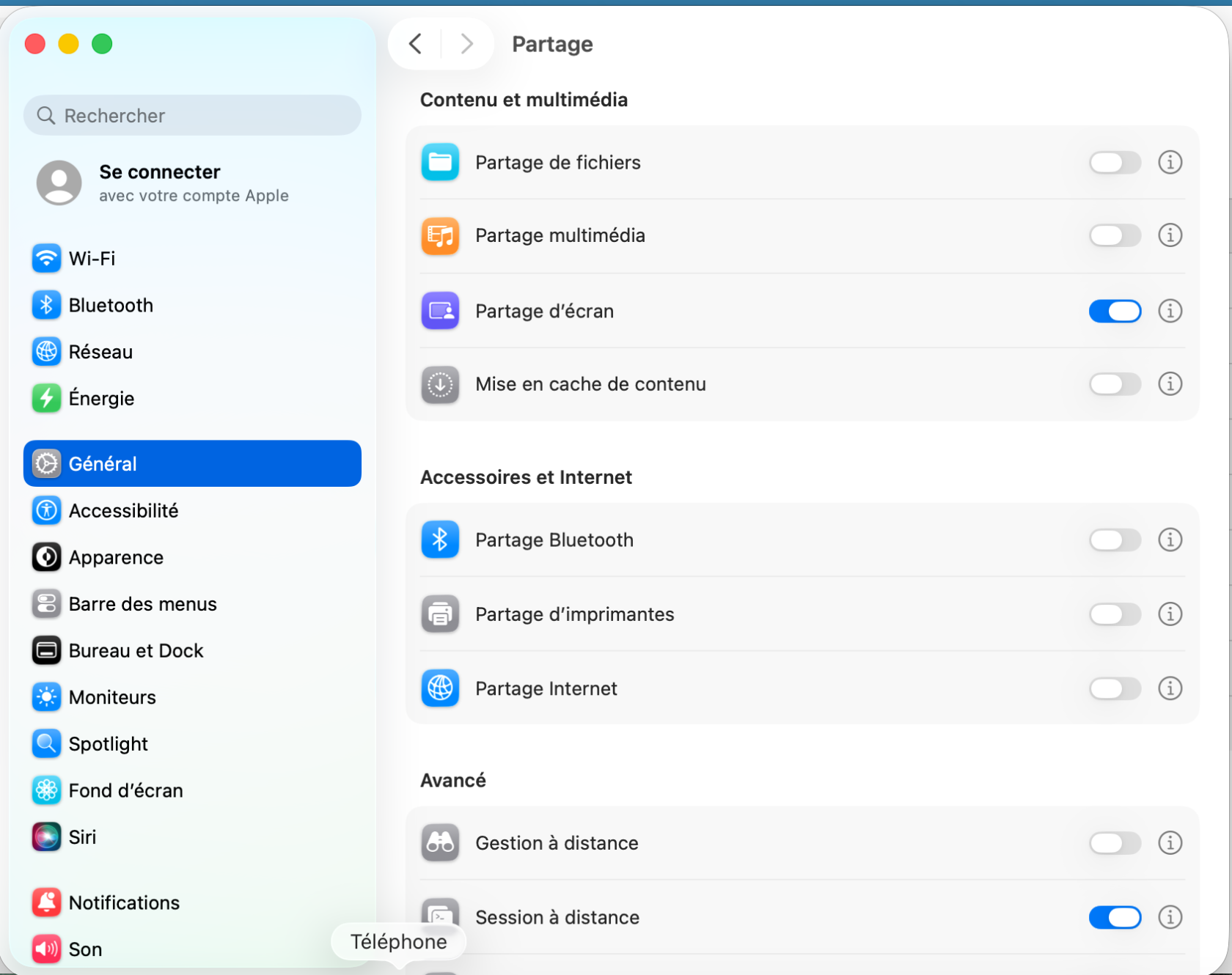Click the Gestion à distance binoculars icon
This screenshot has height=975, width=1232.
(440, 842)
